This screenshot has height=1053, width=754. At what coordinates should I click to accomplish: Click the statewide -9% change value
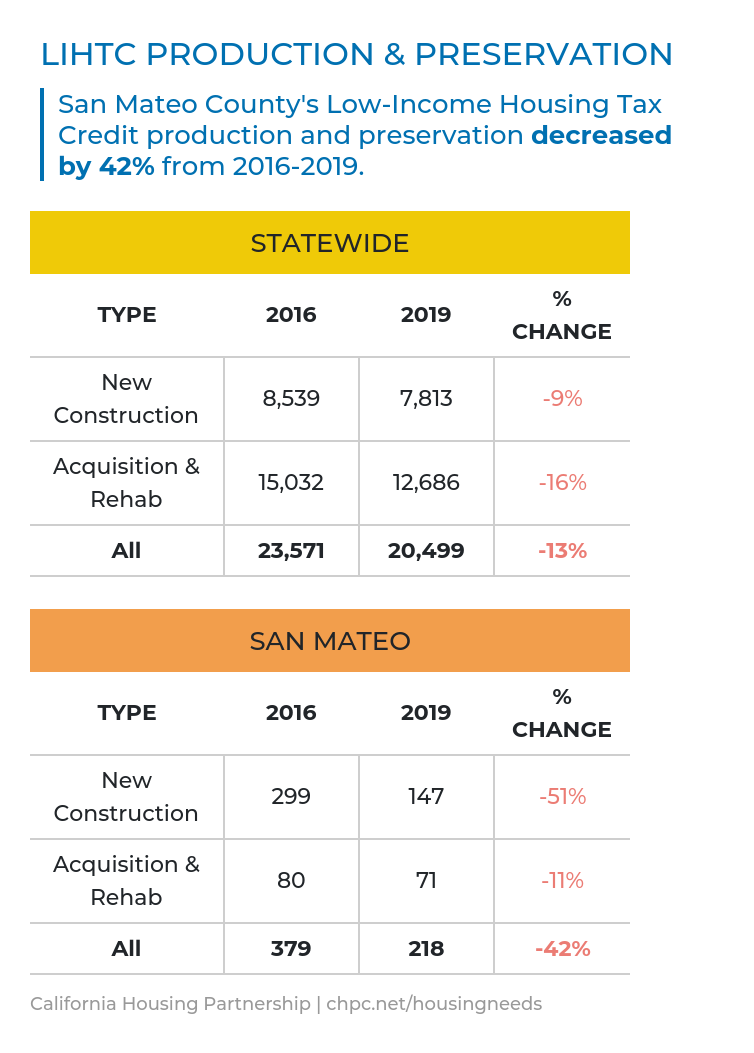pyautogui.click(x=562, y=399)
